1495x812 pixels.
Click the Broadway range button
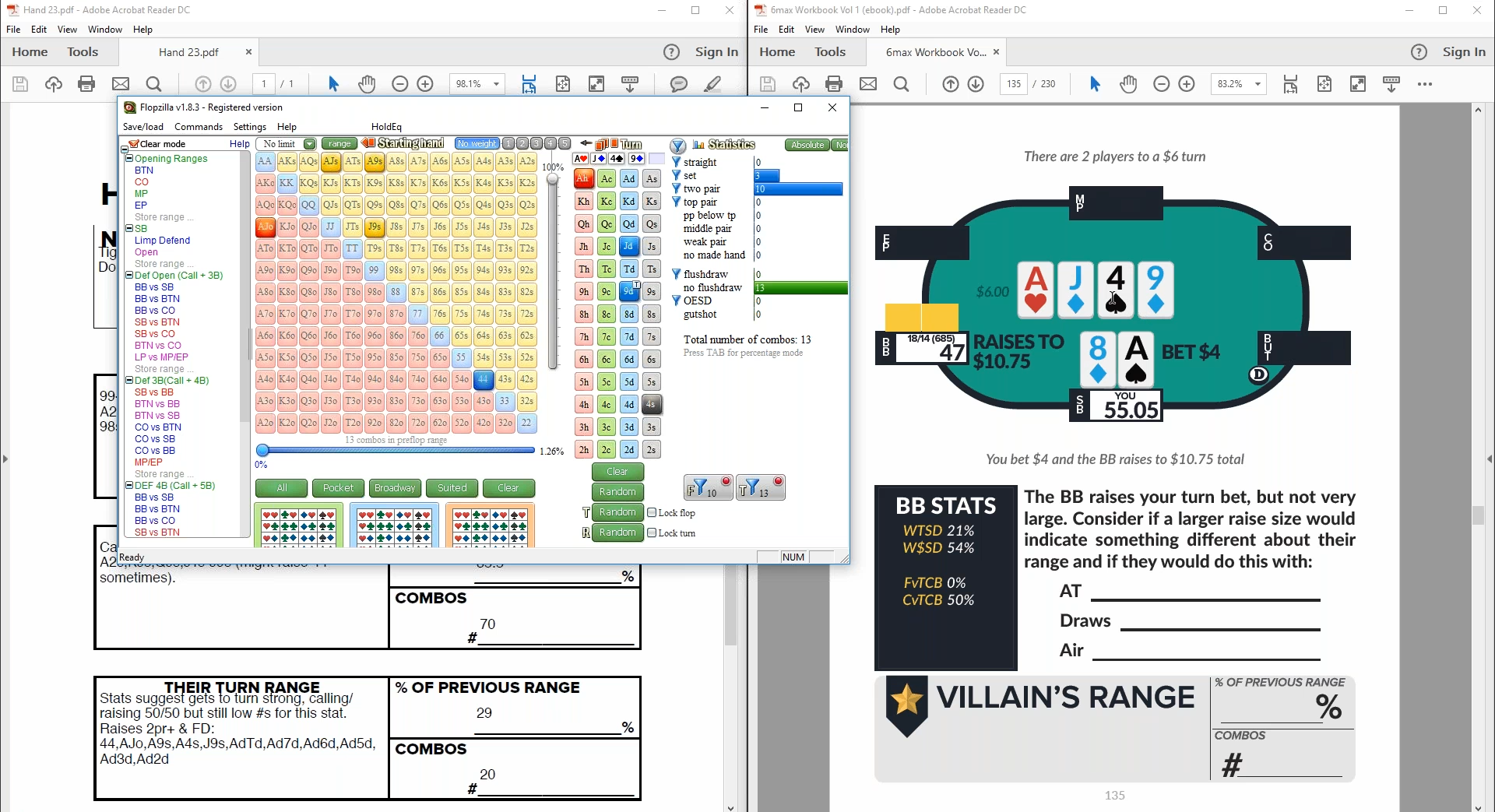[x=395, y=488]
